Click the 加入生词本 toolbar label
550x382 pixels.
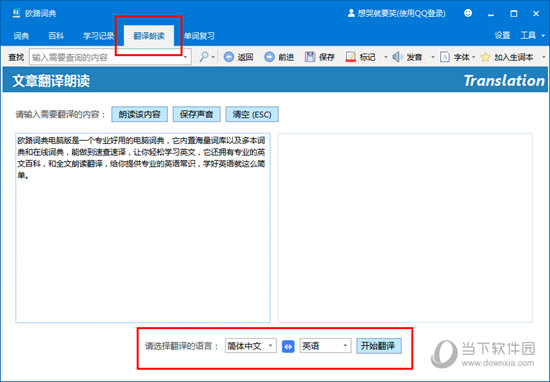click(514, 57)
